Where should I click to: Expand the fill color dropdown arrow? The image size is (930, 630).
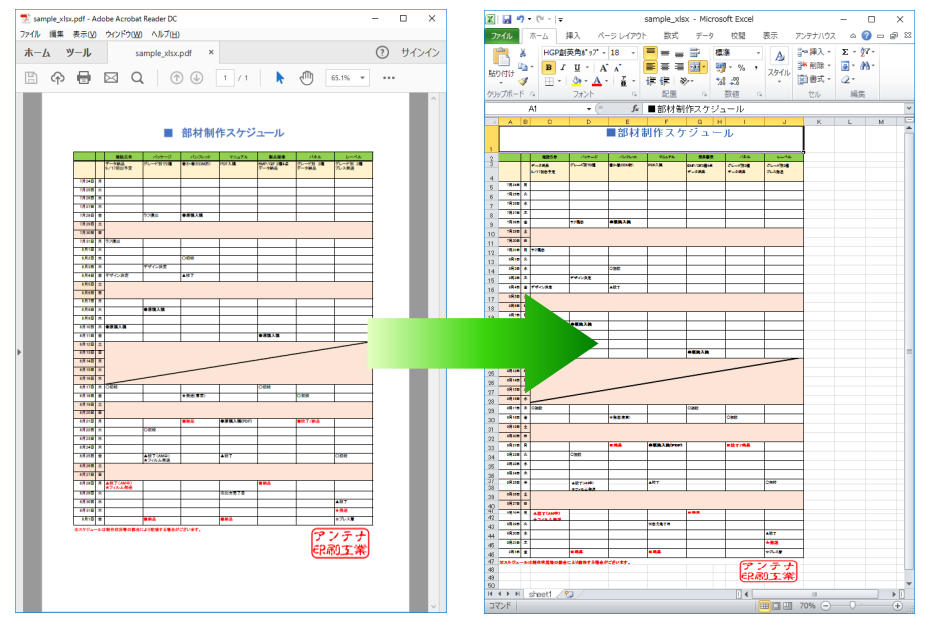click(x=585, y=81)
